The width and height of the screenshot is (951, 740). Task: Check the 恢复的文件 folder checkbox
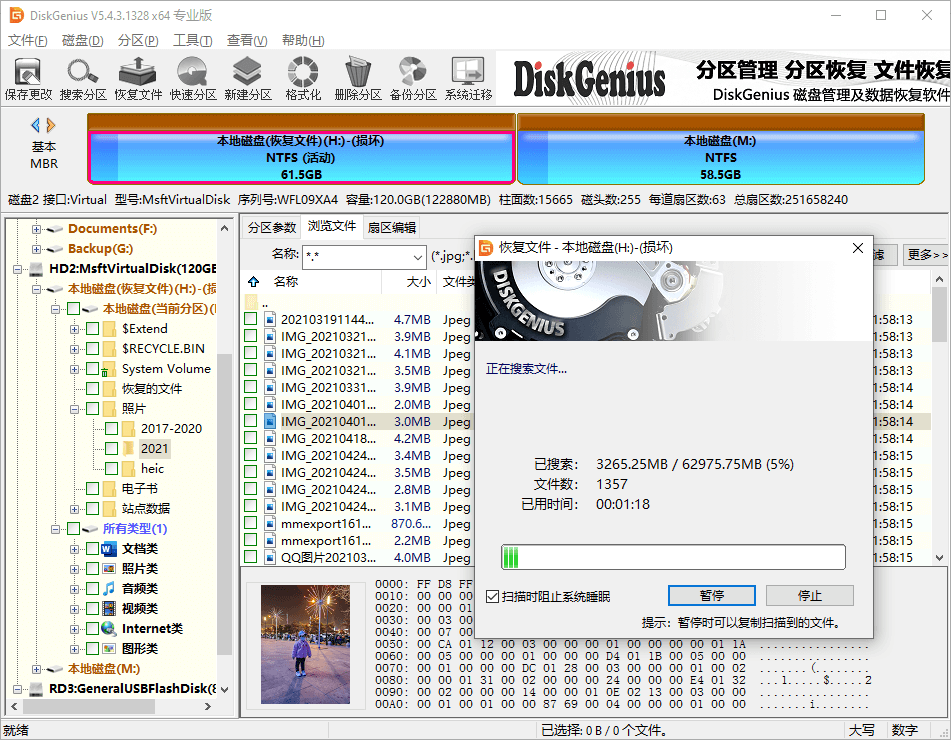92,389
